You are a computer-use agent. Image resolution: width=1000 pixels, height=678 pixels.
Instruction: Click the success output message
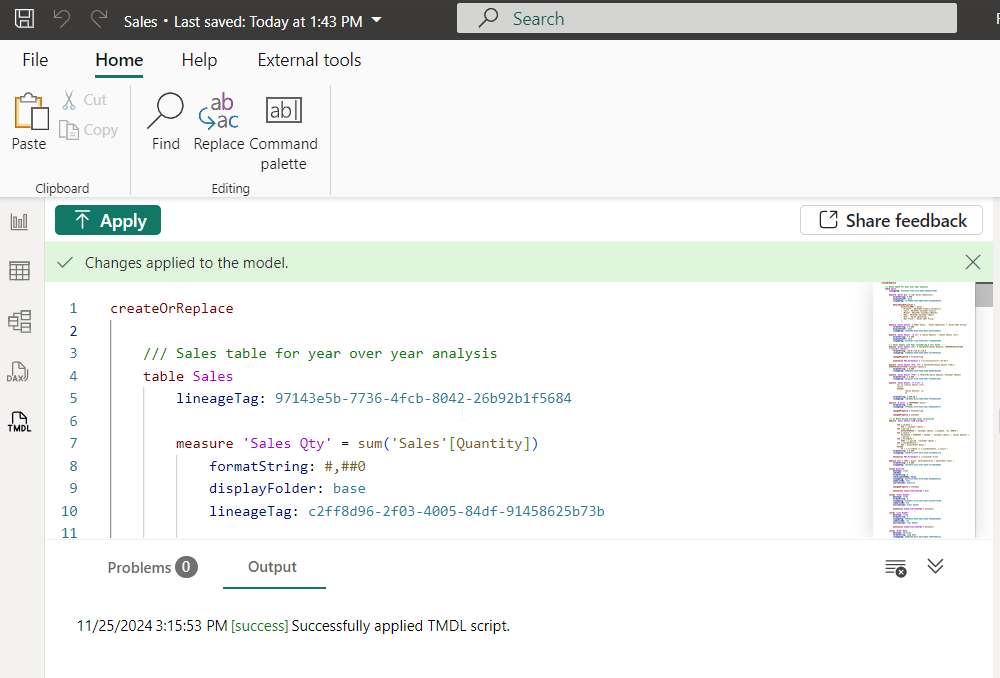point(293,626)
